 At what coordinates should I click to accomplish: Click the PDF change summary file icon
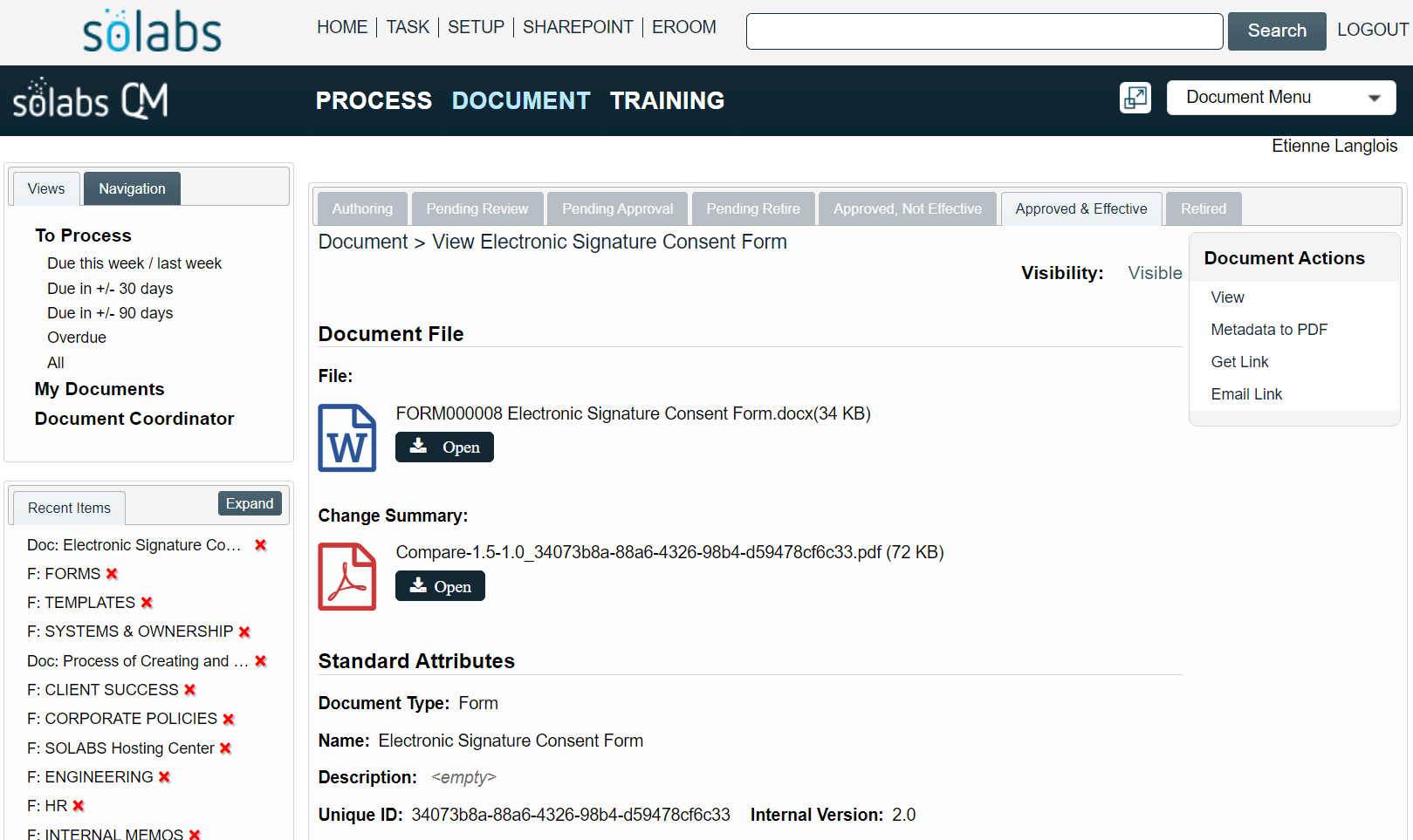point(347,577)
